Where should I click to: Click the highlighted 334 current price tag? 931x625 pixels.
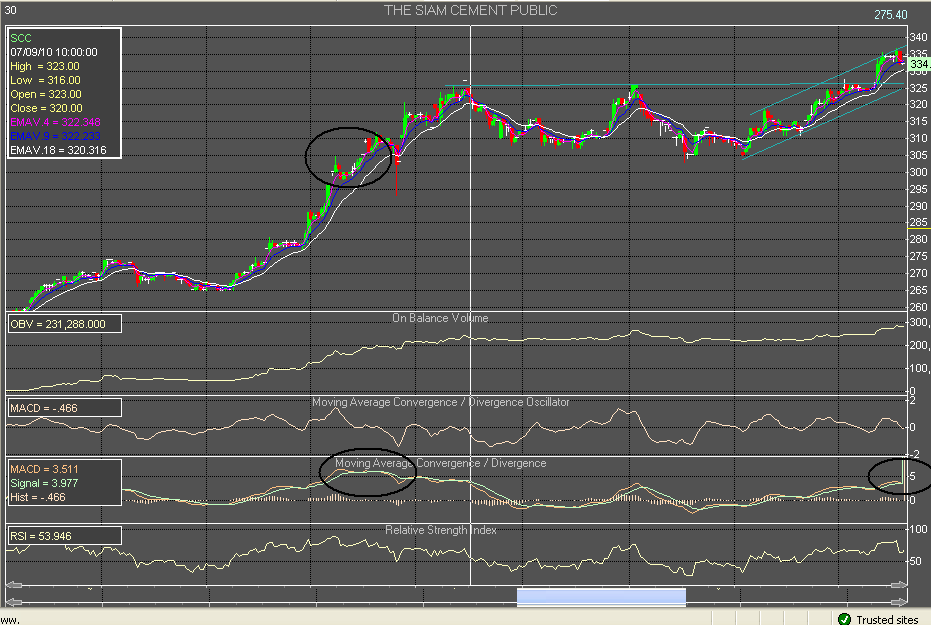pos(919,64)
